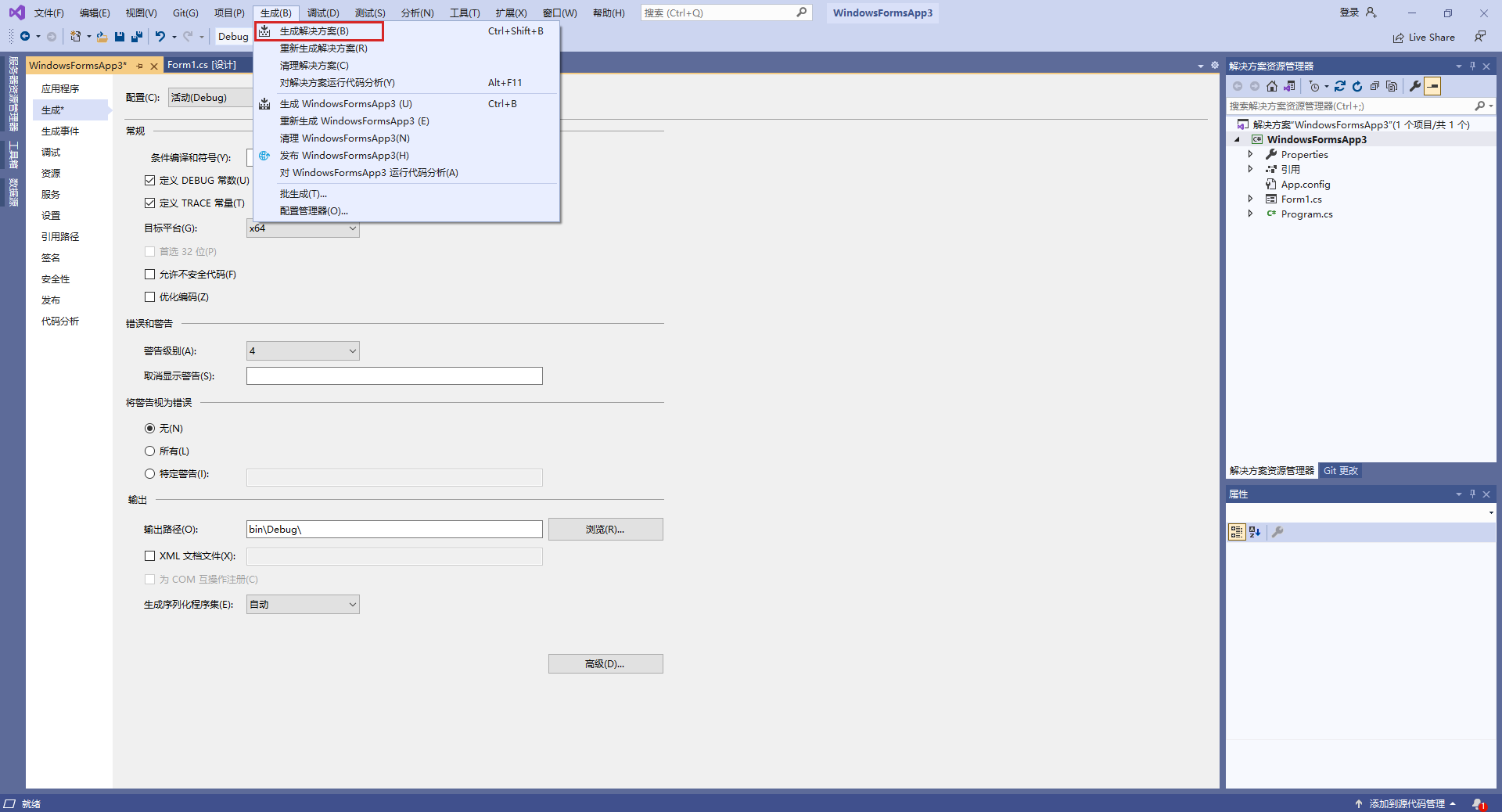Screen dimensions: 1502x812
Task: Expand the Properties node in Solution Explorer
Action: click(1250, 155)
